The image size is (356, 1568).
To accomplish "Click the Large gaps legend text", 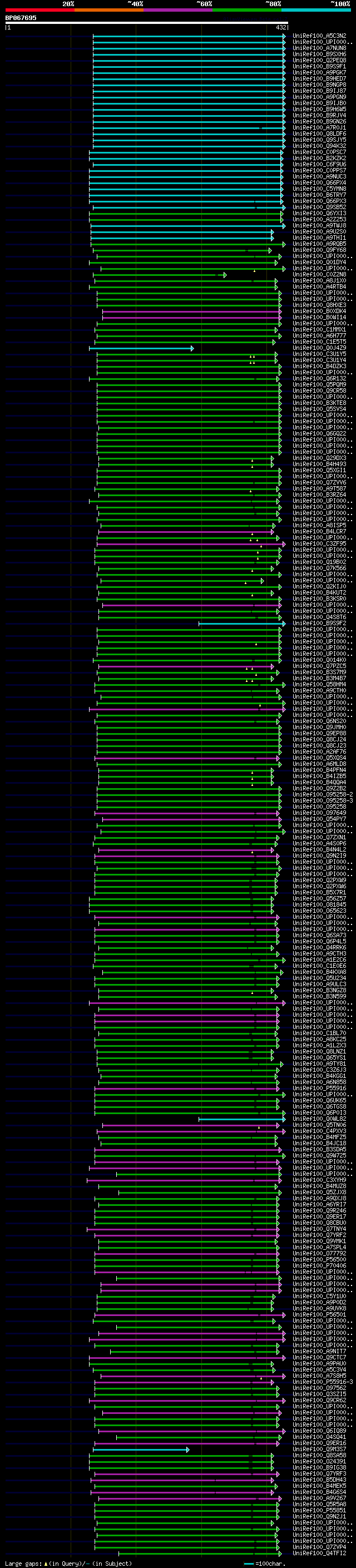I will pos(68,1563).
